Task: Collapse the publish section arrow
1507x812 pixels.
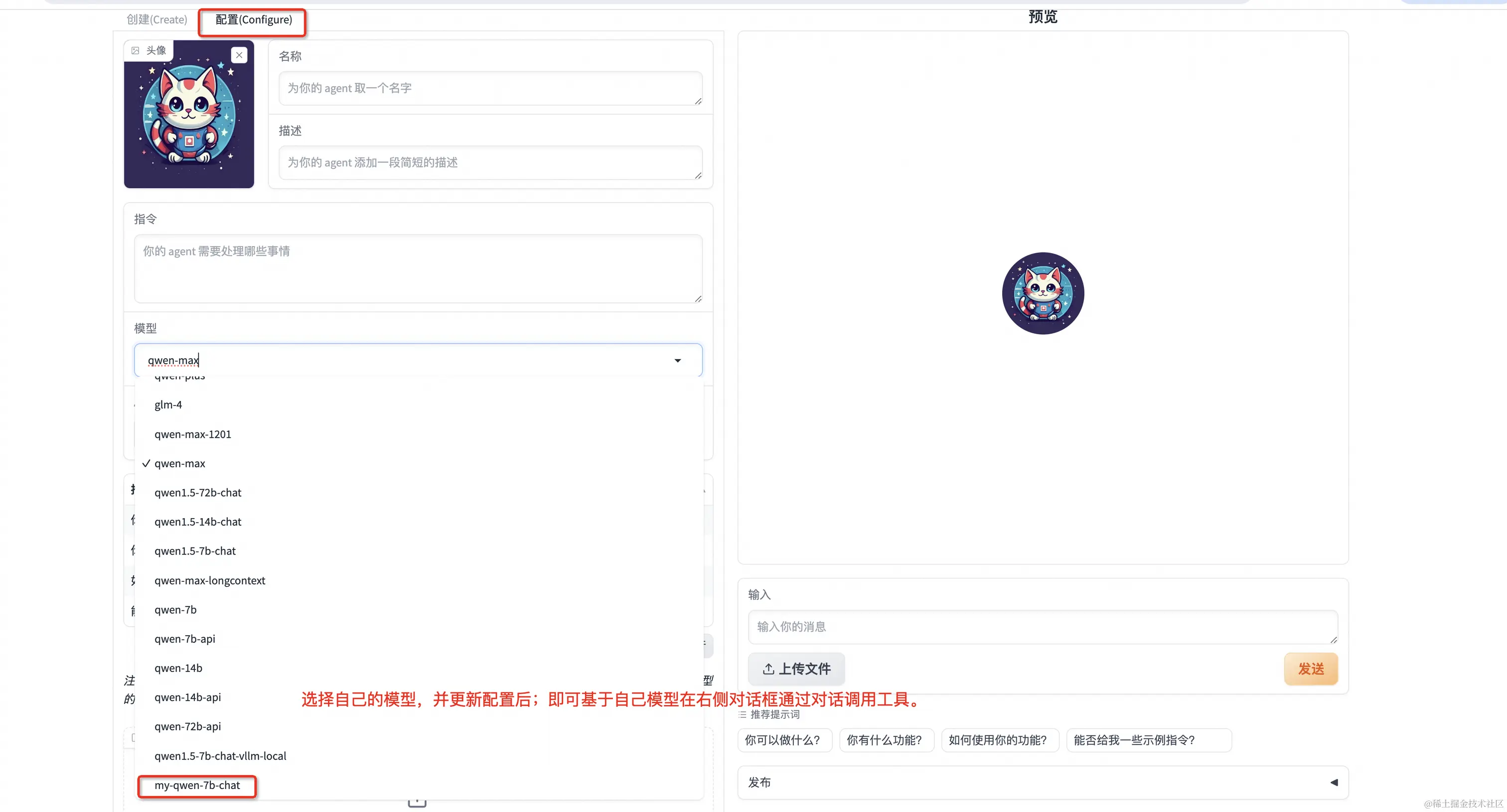Action: (x=1334, y=782)
